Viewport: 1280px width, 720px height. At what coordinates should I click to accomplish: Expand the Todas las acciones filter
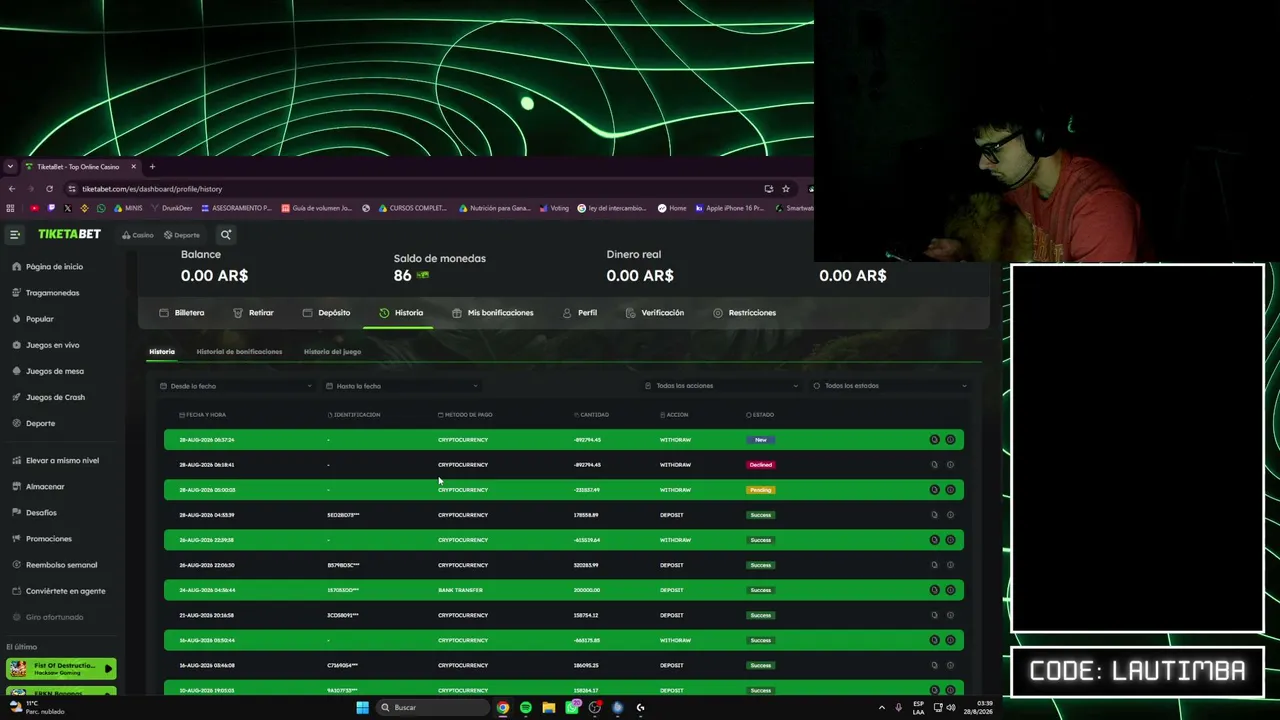pos(722,386)
